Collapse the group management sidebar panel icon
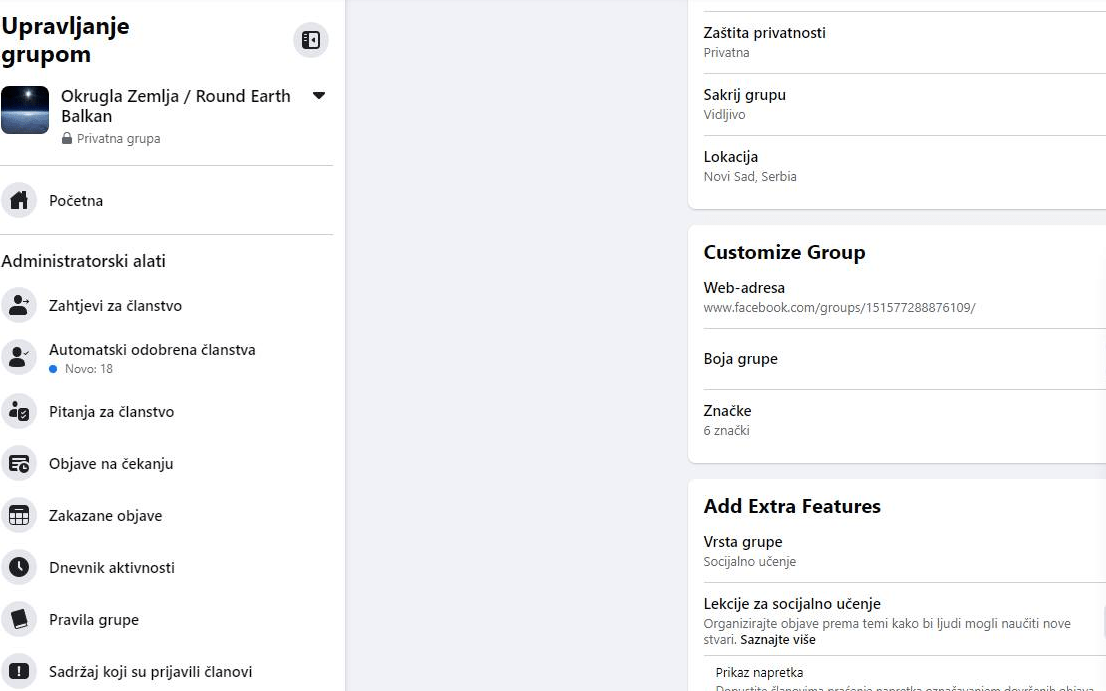Viewport: 1106px width, 691px height. 311,40
